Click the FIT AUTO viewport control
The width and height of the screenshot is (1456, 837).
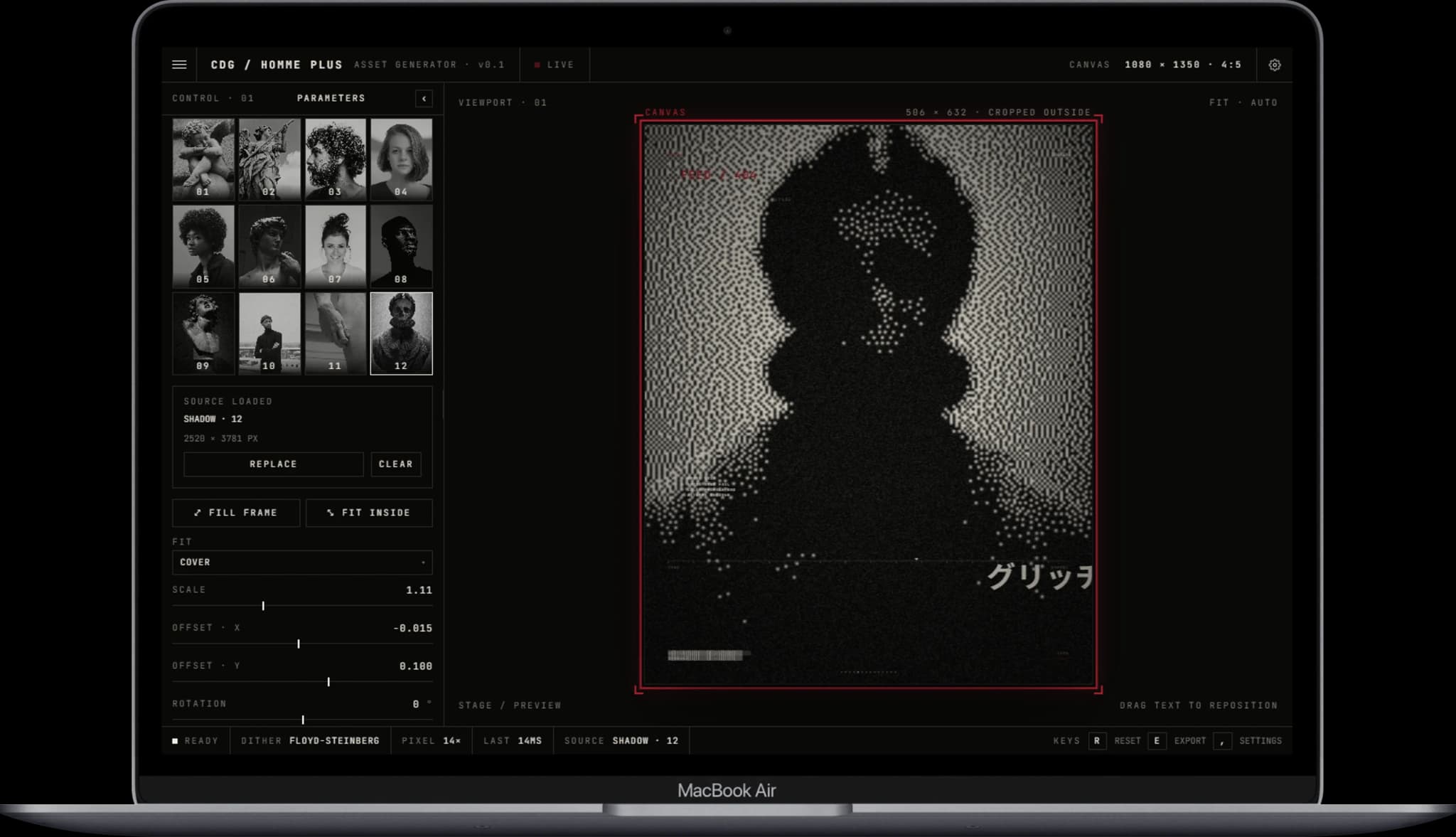click(1243, 103)
